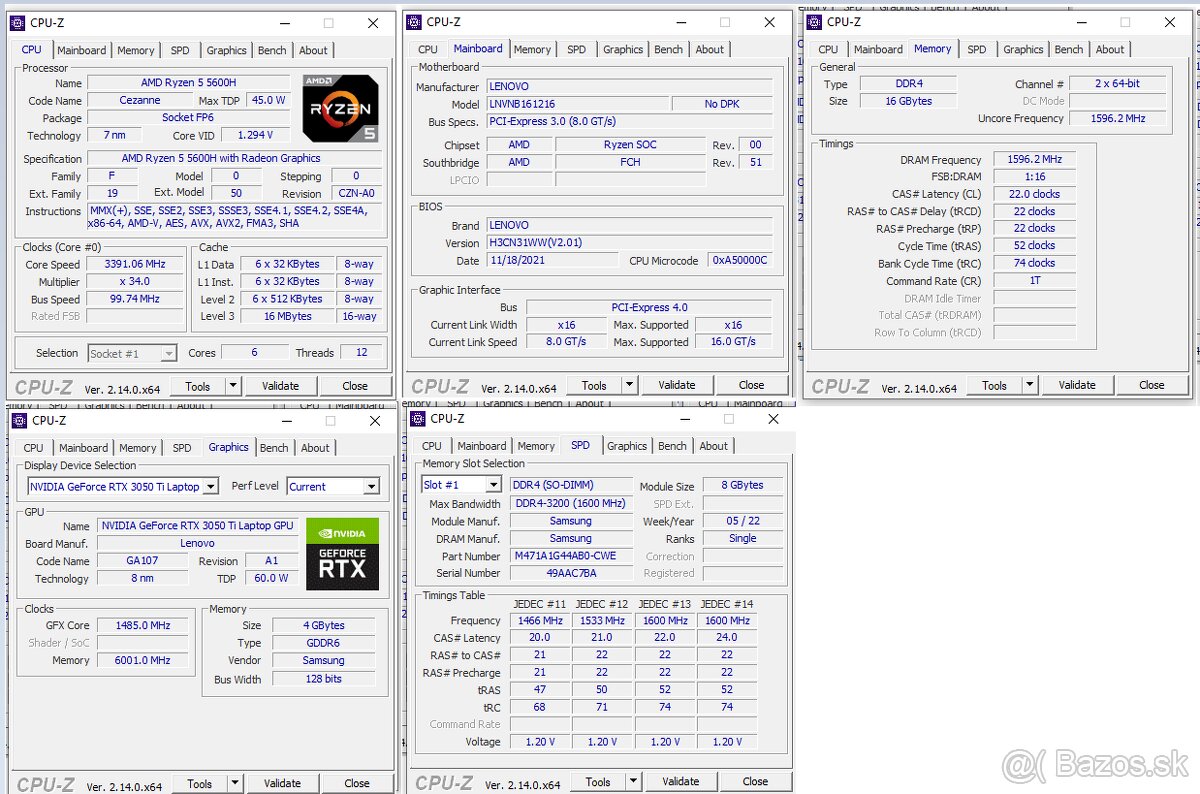The height and width of the screenshot is (794, 1200).
Task: Click the GFX Core clock value 1485.0 MHz
Action: click(143, 625)
